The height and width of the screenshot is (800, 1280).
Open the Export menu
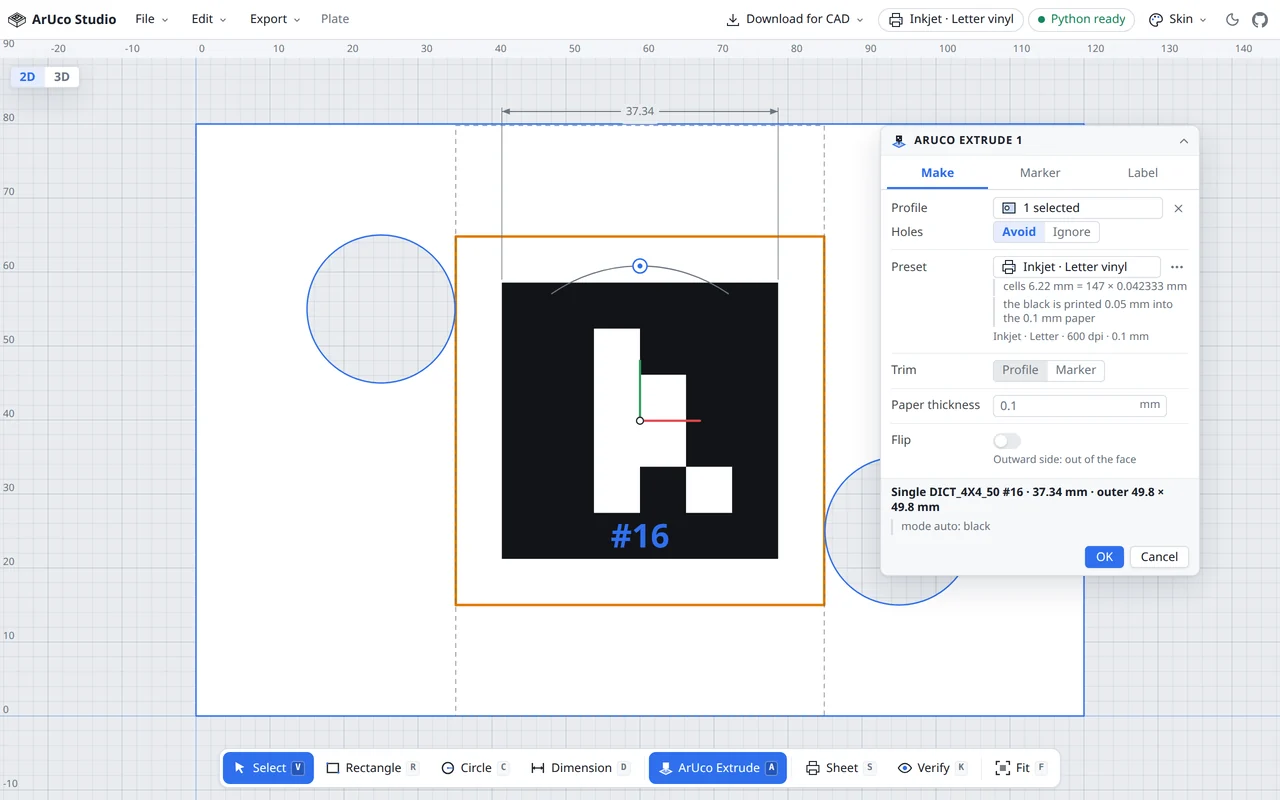coord(275,19)
